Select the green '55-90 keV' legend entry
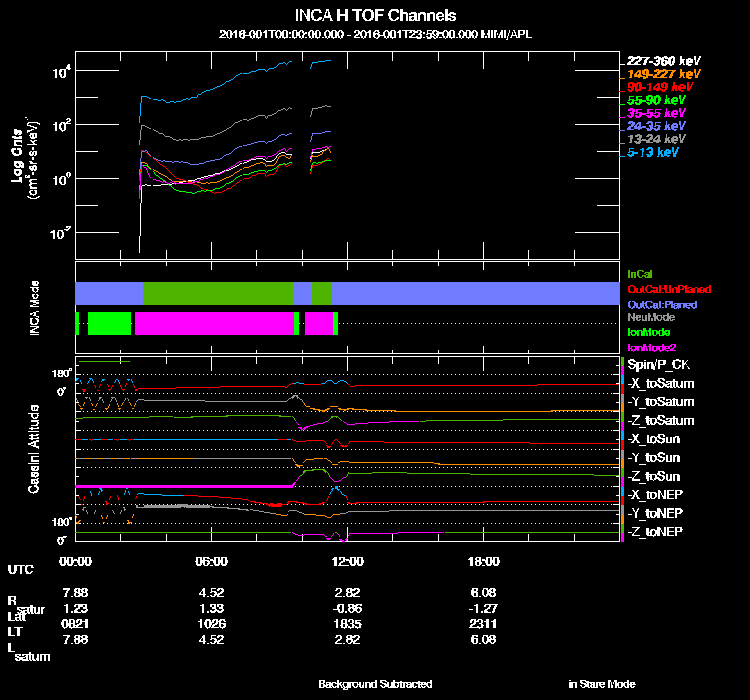 tap(656, 100)
